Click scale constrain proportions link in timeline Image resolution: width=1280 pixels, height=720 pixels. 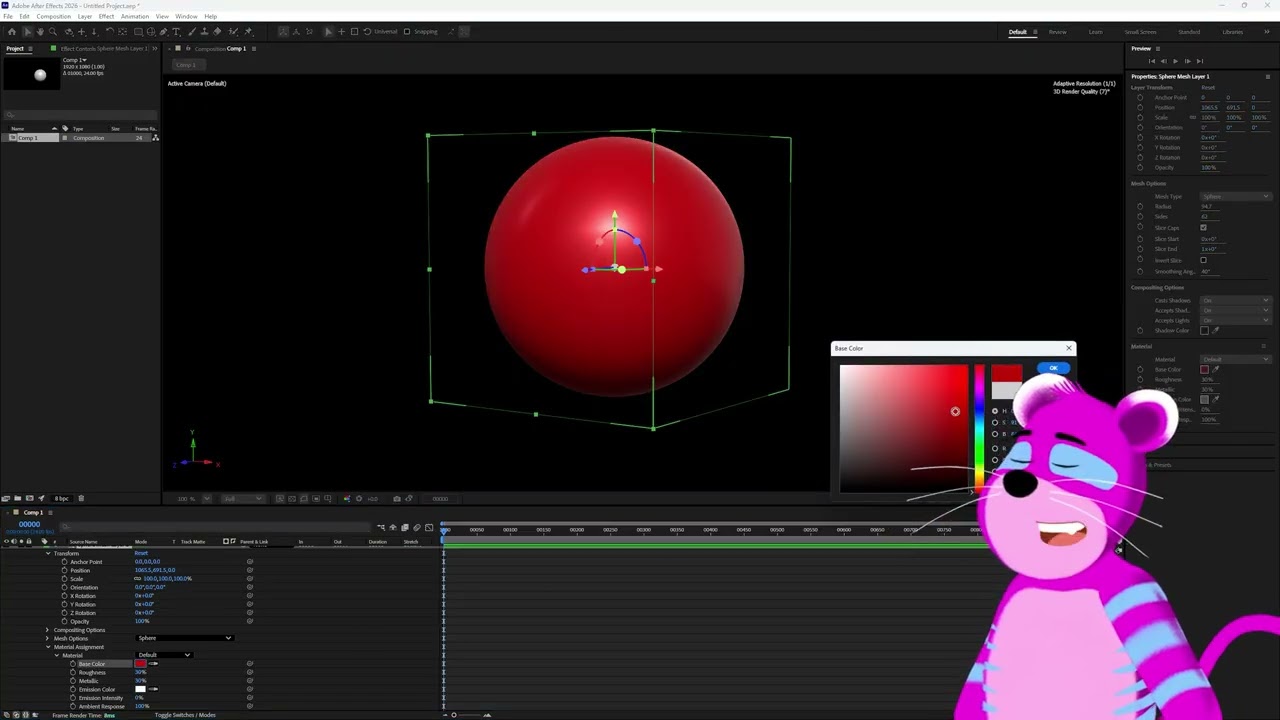[x=137, y=579]
